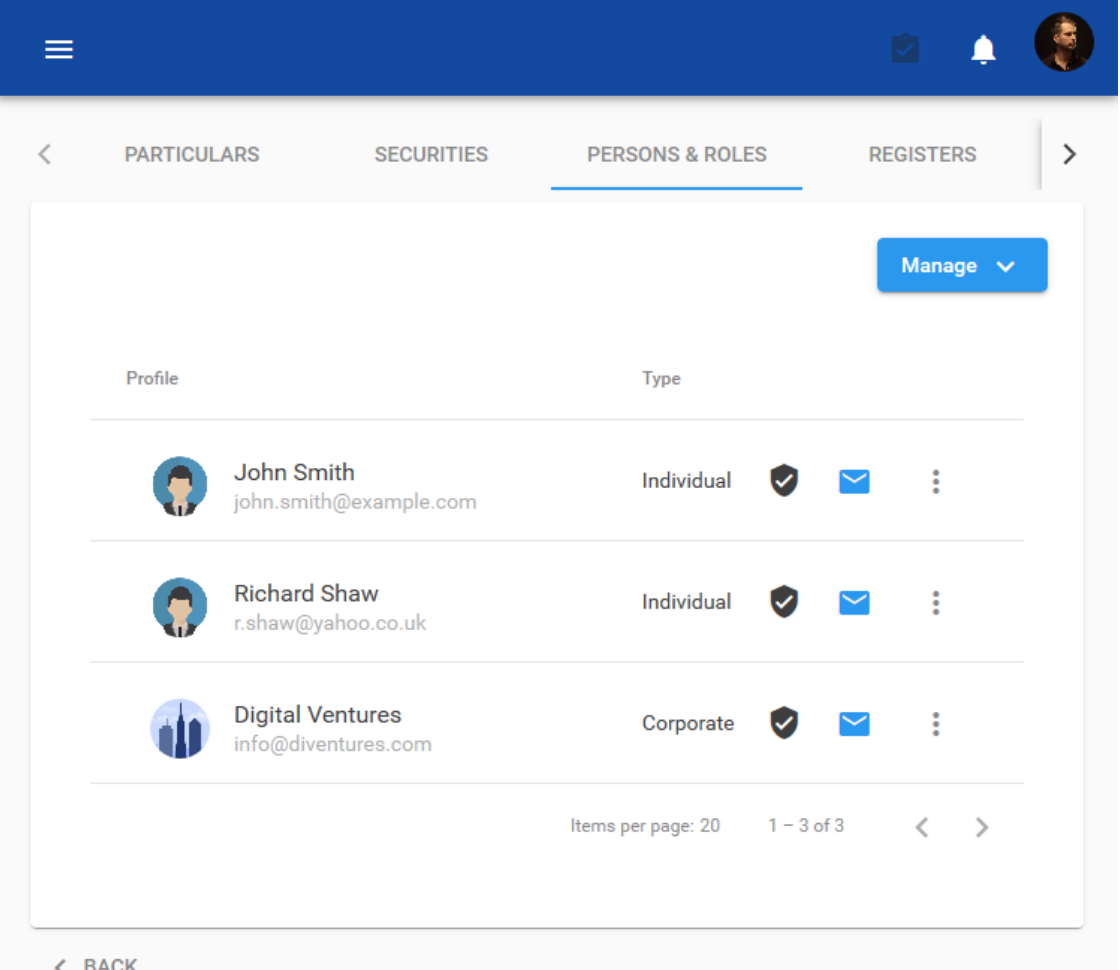Switch to the Securities tab
1120x970 pixels.
click(x=431, y=154)
